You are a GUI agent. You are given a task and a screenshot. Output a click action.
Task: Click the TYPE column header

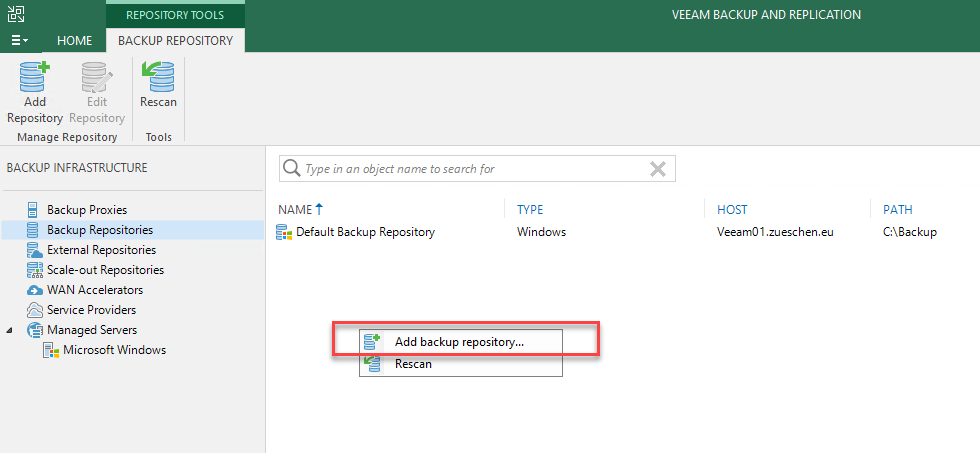point(530,210)
